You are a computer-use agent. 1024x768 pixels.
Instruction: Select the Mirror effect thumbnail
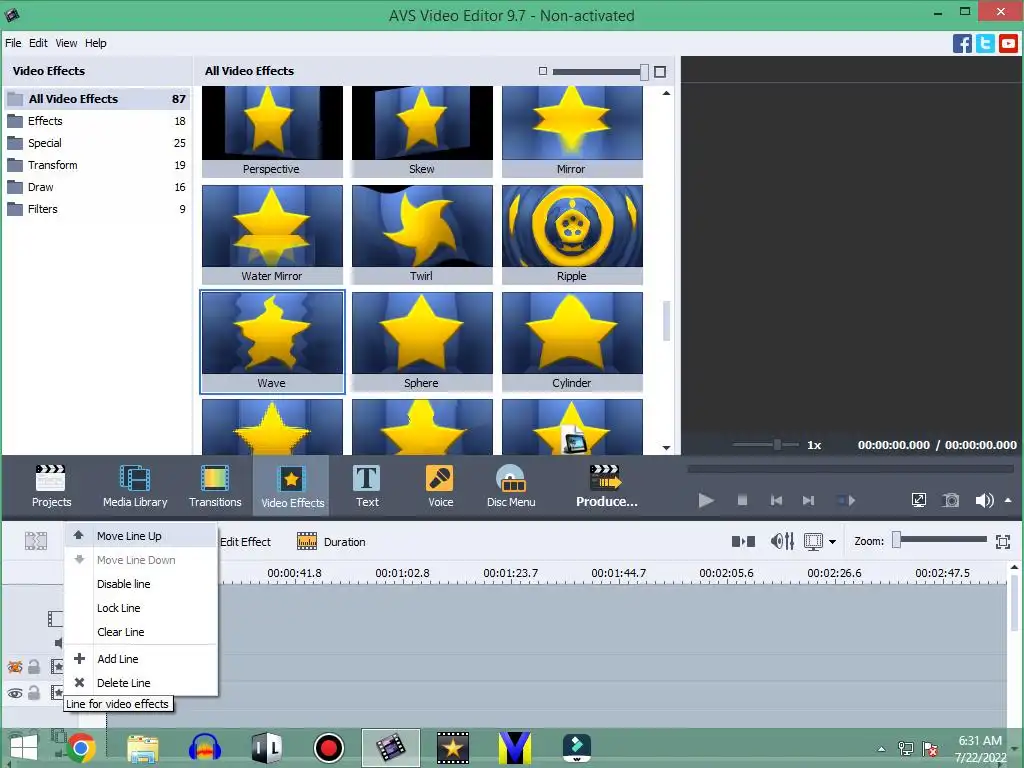point(572,131)
